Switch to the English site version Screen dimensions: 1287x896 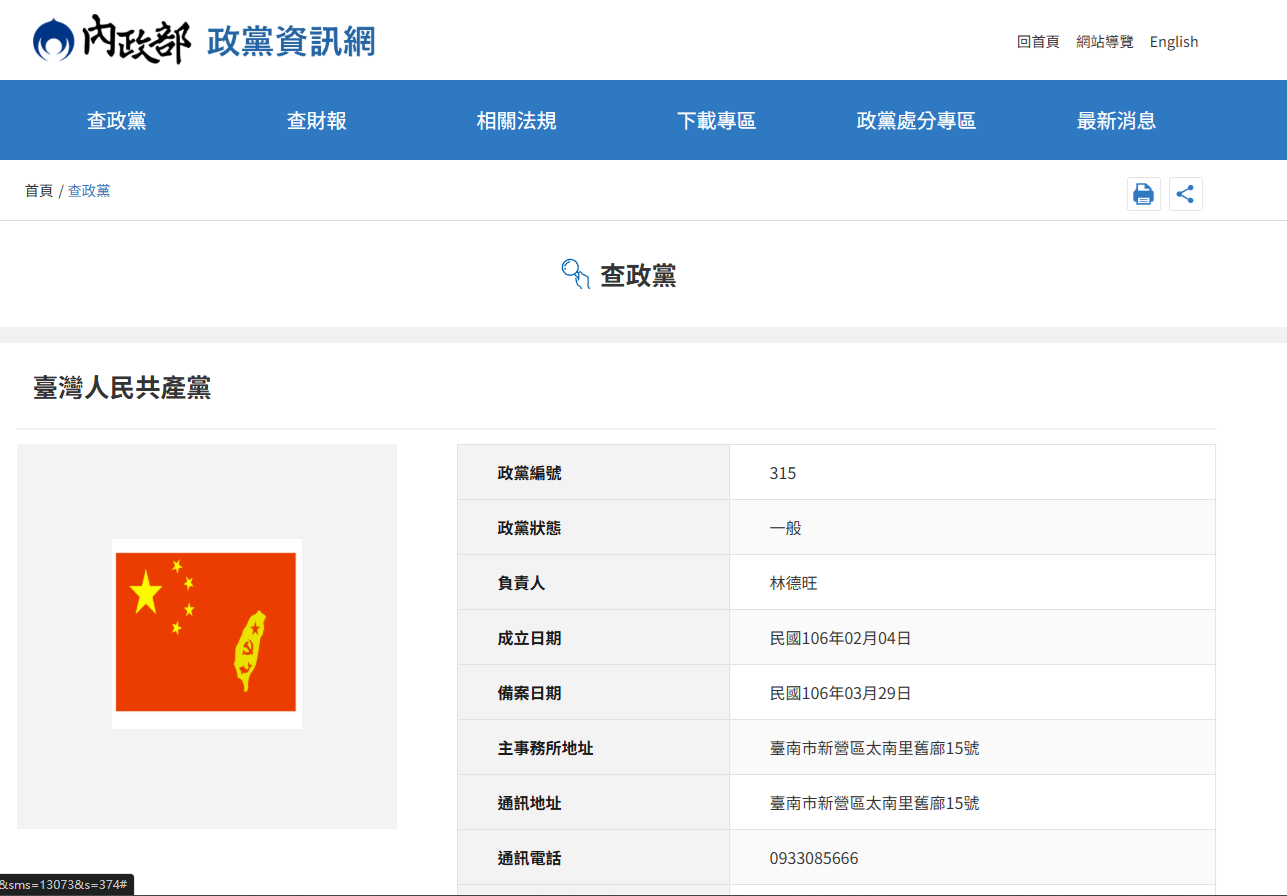click(1173, 42)
